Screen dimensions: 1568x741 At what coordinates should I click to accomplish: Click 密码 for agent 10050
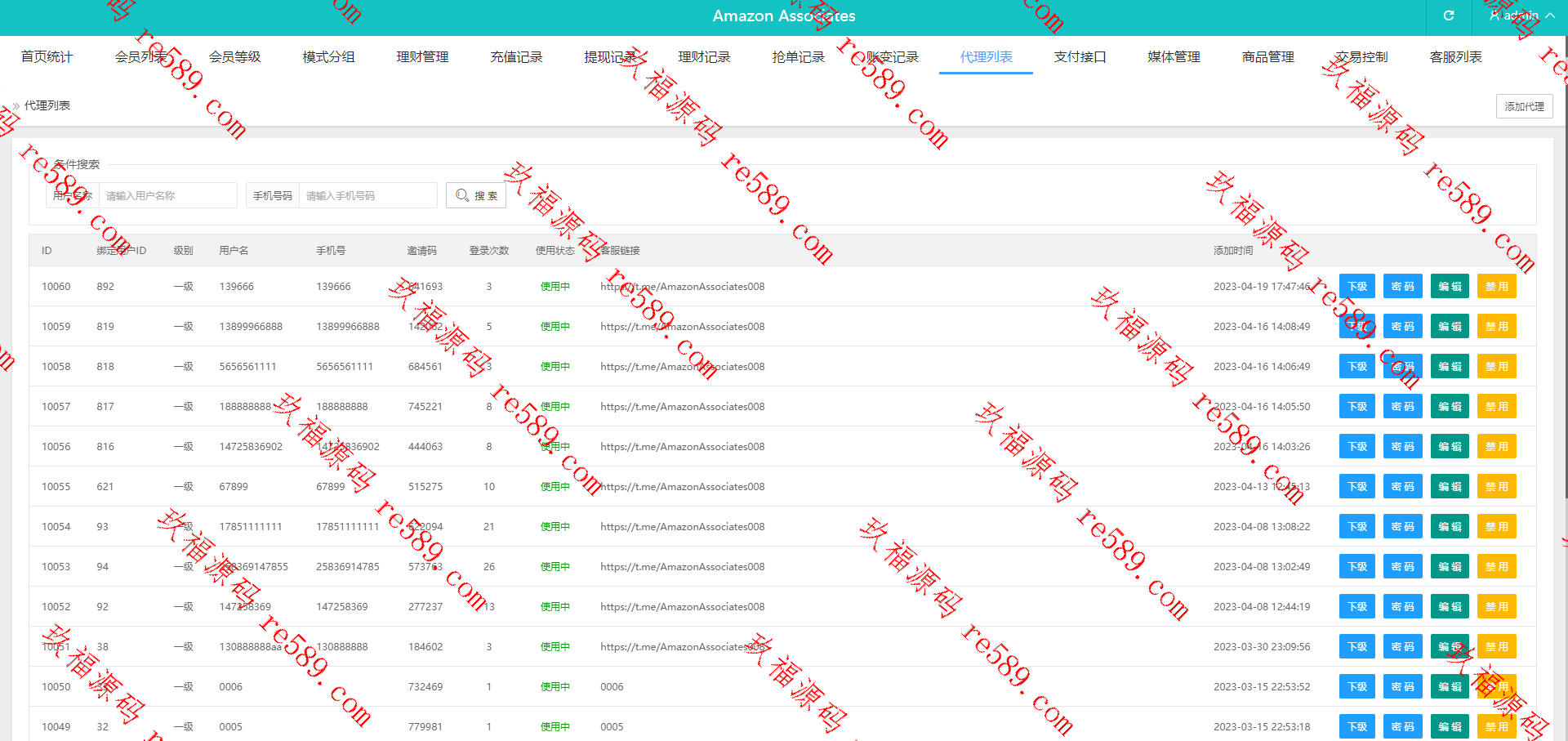tap(1403, 686)
